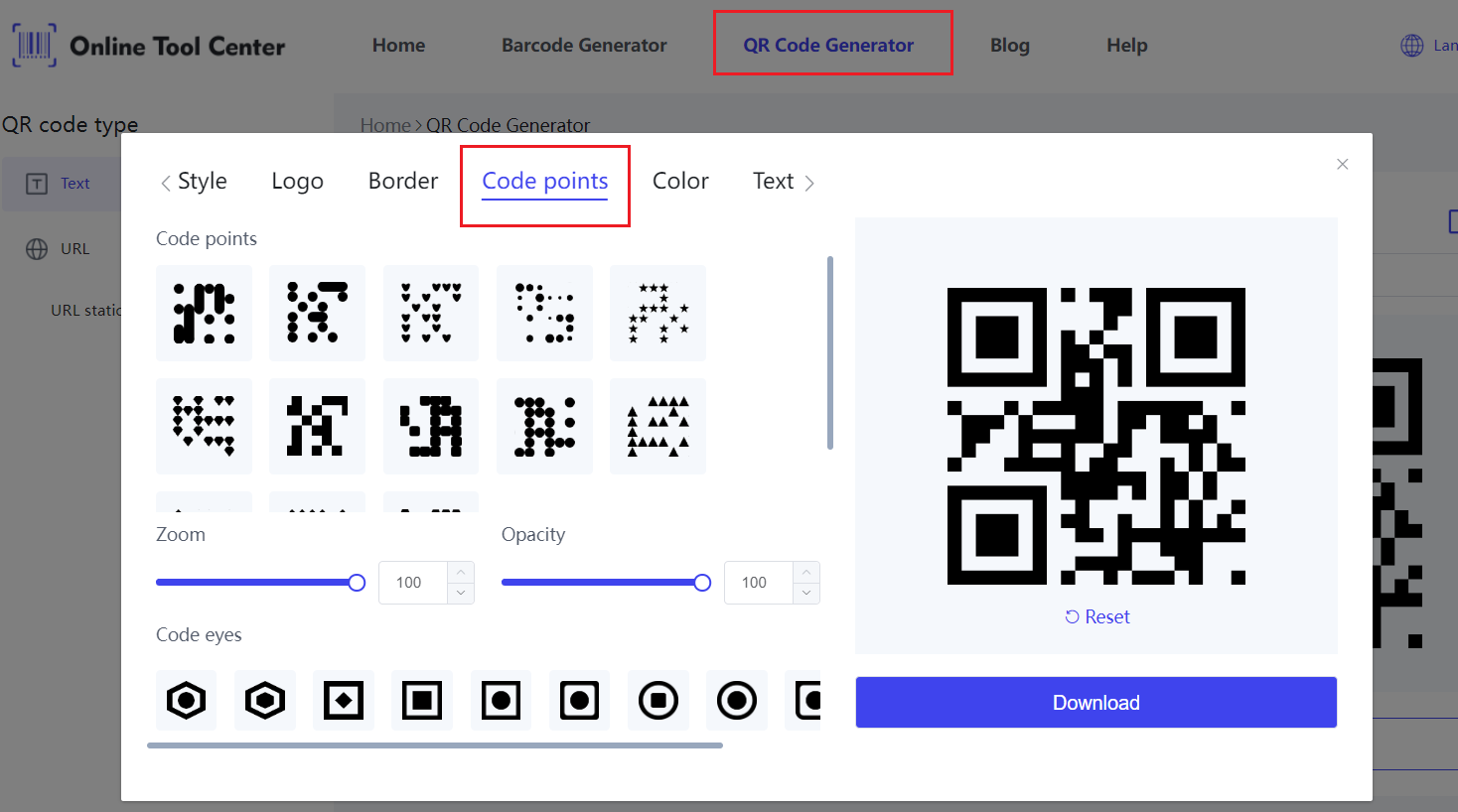Click the Reset refresh icon

click(x=1073, y=617)
